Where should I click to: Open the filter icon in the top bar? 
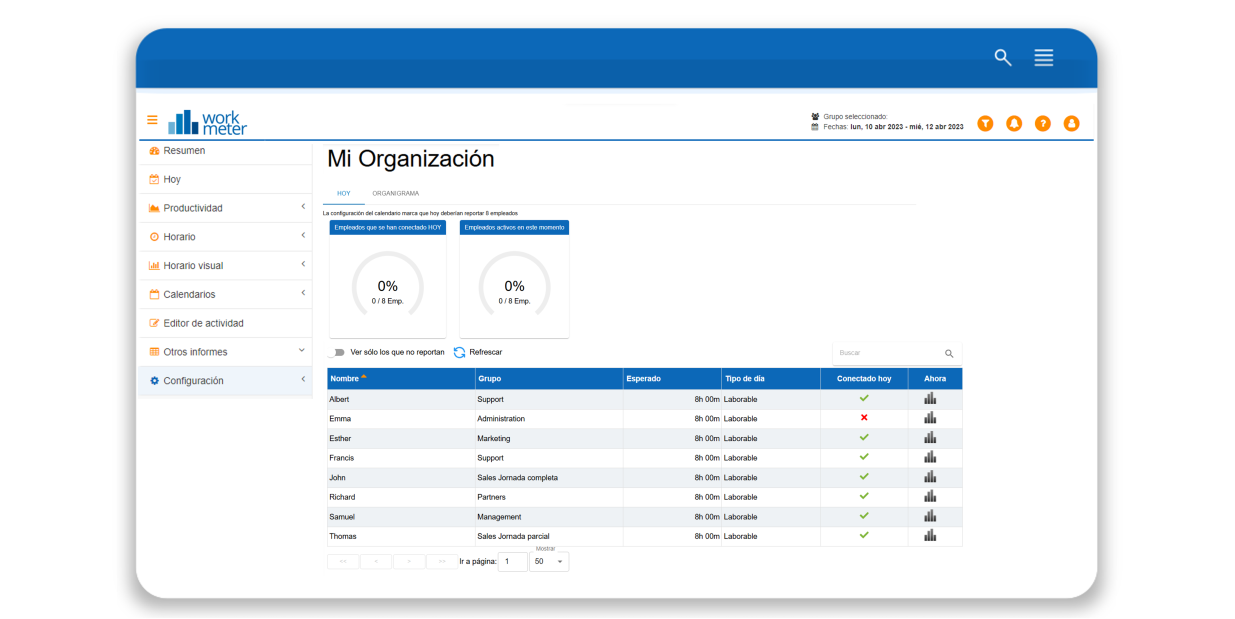click(x=986, y=122)
